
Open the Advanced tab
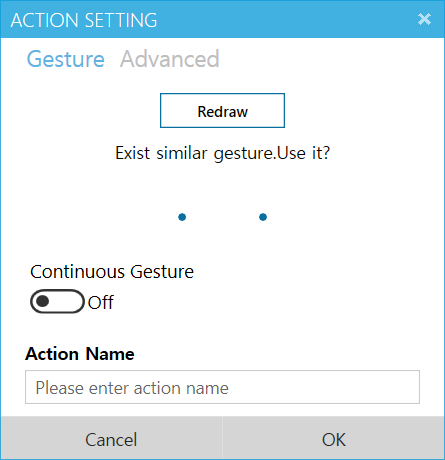click(170, 59)
